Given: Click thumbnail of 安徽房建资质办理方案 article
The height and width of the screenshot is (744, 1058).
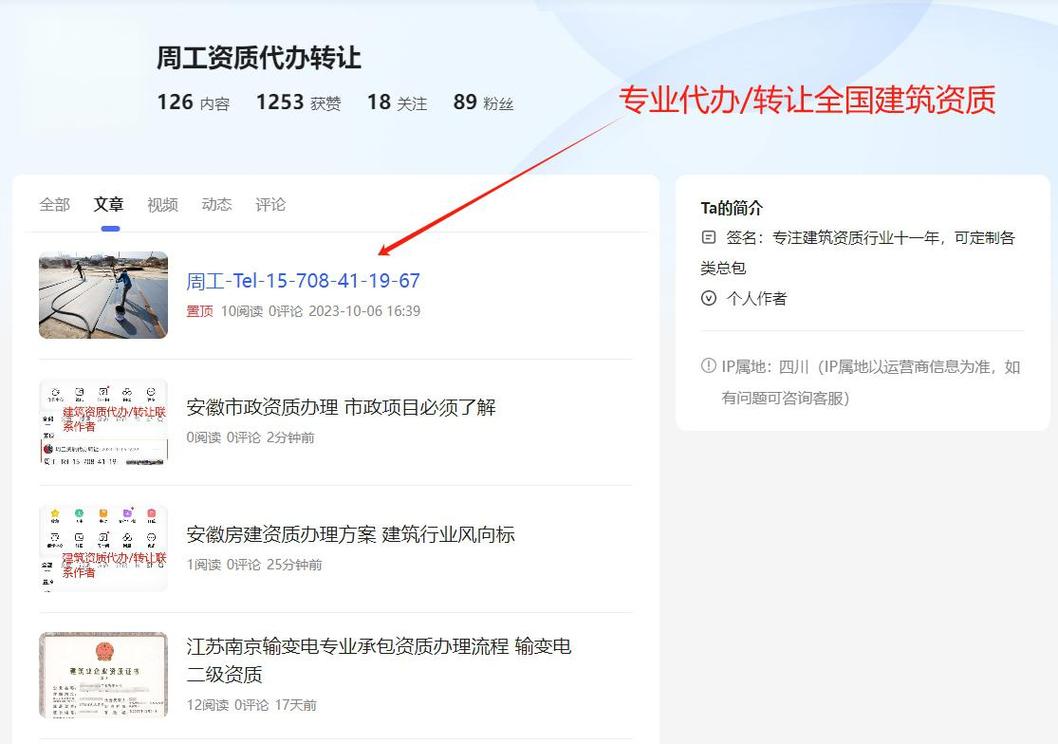Looking at the screenshot, I should coord(103,548).
